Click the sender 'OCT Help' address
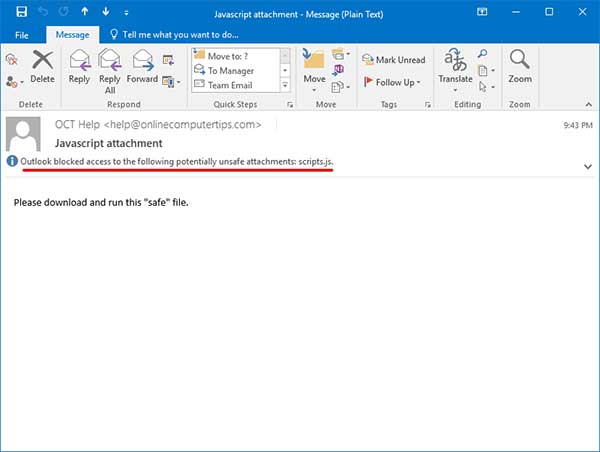This screenshot has height=452, width=600. 158,124
